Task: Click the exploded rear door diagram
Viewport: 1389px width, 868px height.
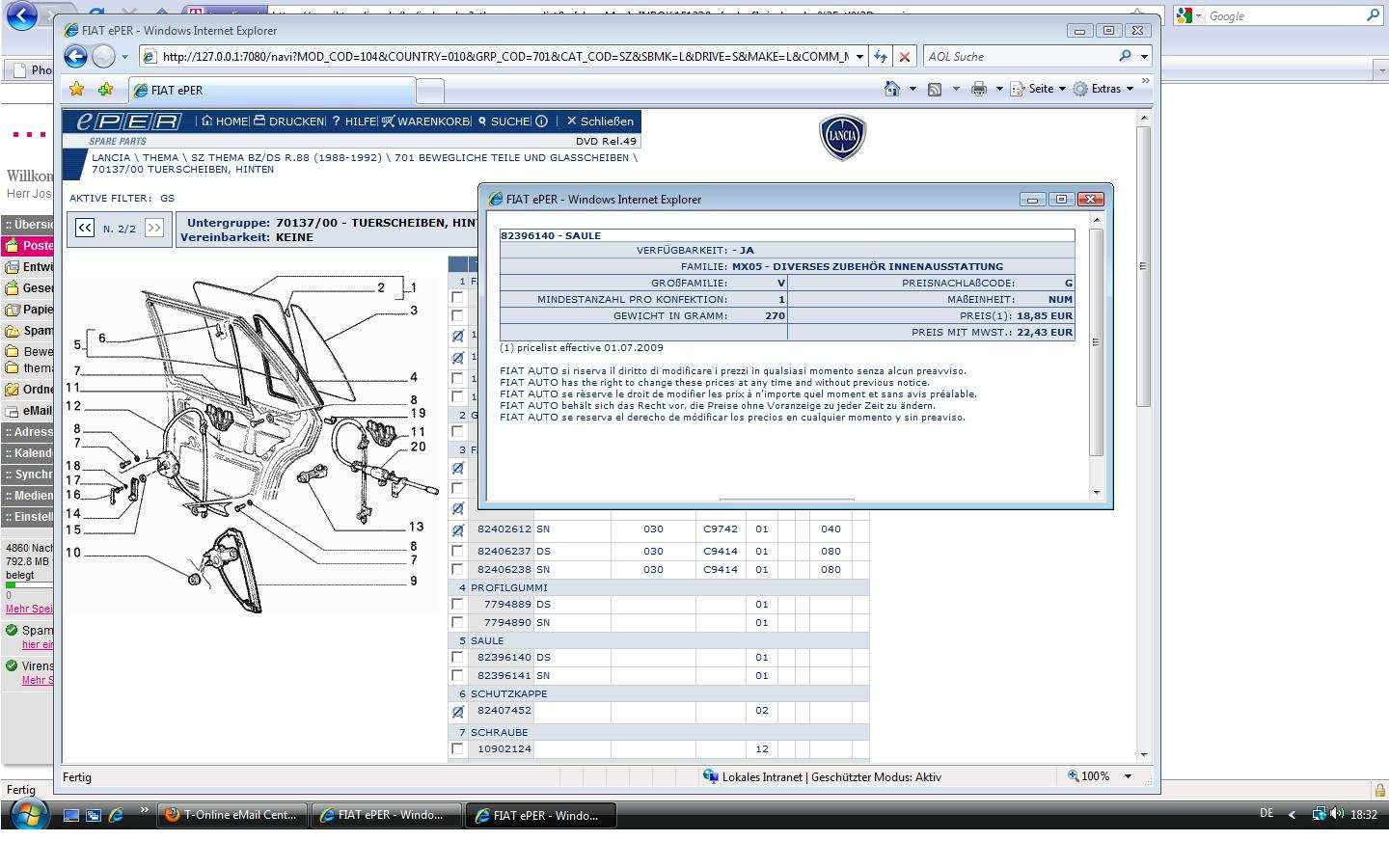Action: [x=251, y=444]
